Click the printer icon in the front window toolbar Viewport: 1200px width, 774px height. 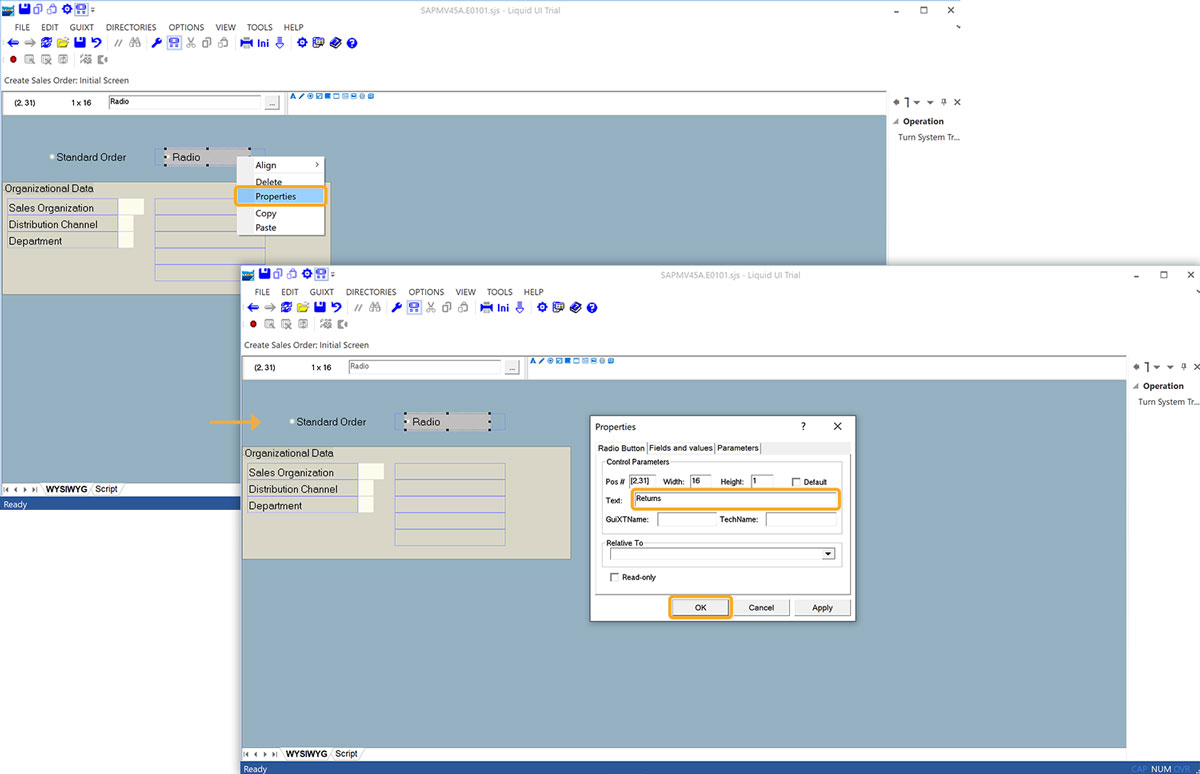pyautogui.click(x=486, y=308)
